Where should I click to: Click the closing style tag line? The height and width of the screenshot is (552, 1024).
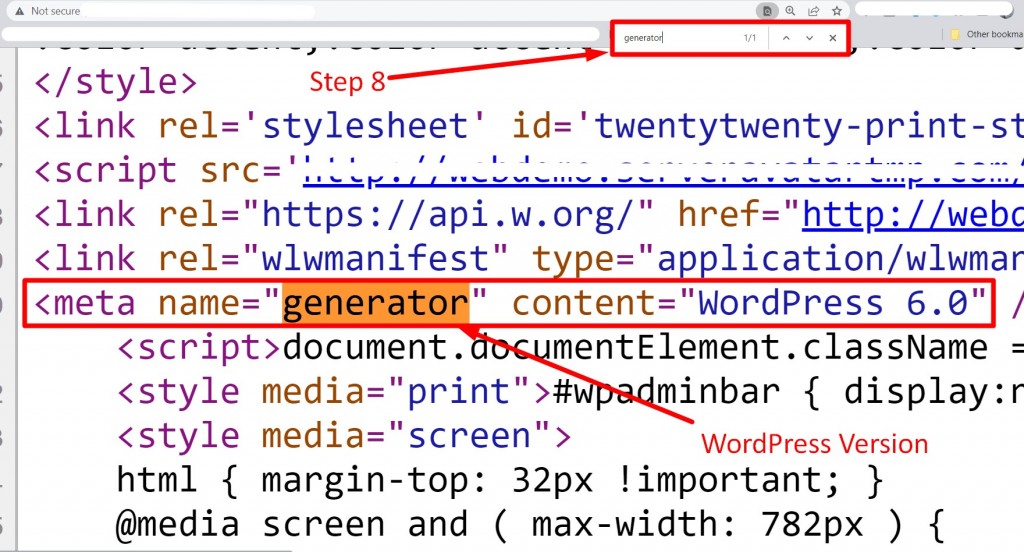pos(115,83)
